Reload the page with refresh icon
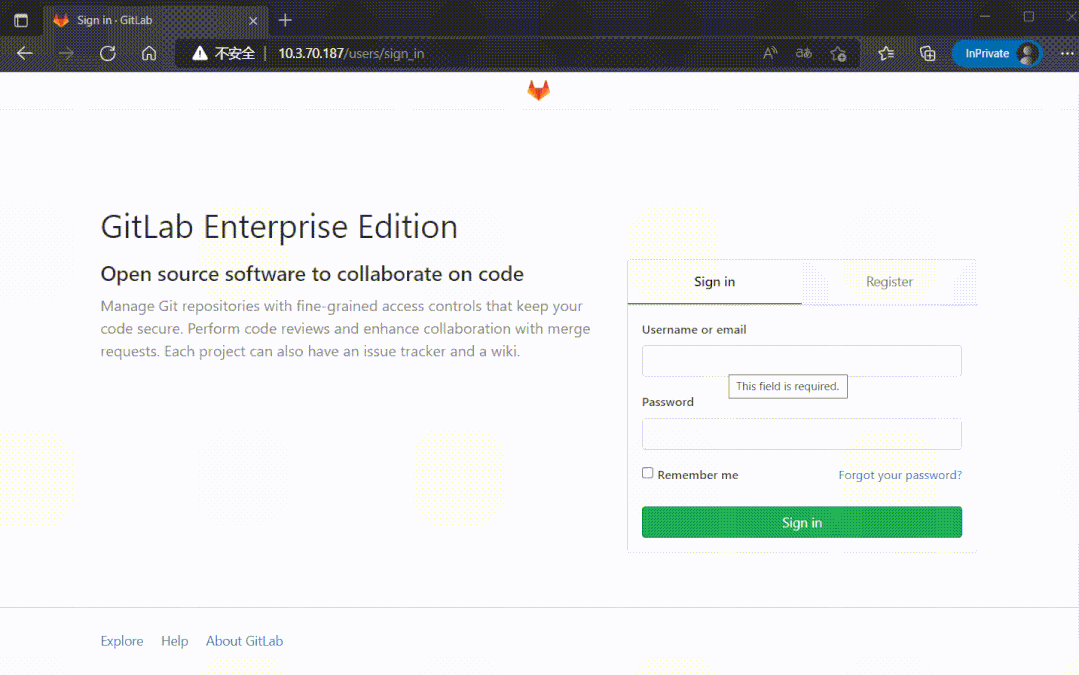Image resolution: width=1079 pixels, height=675 pixels. (x=108, y=54)
